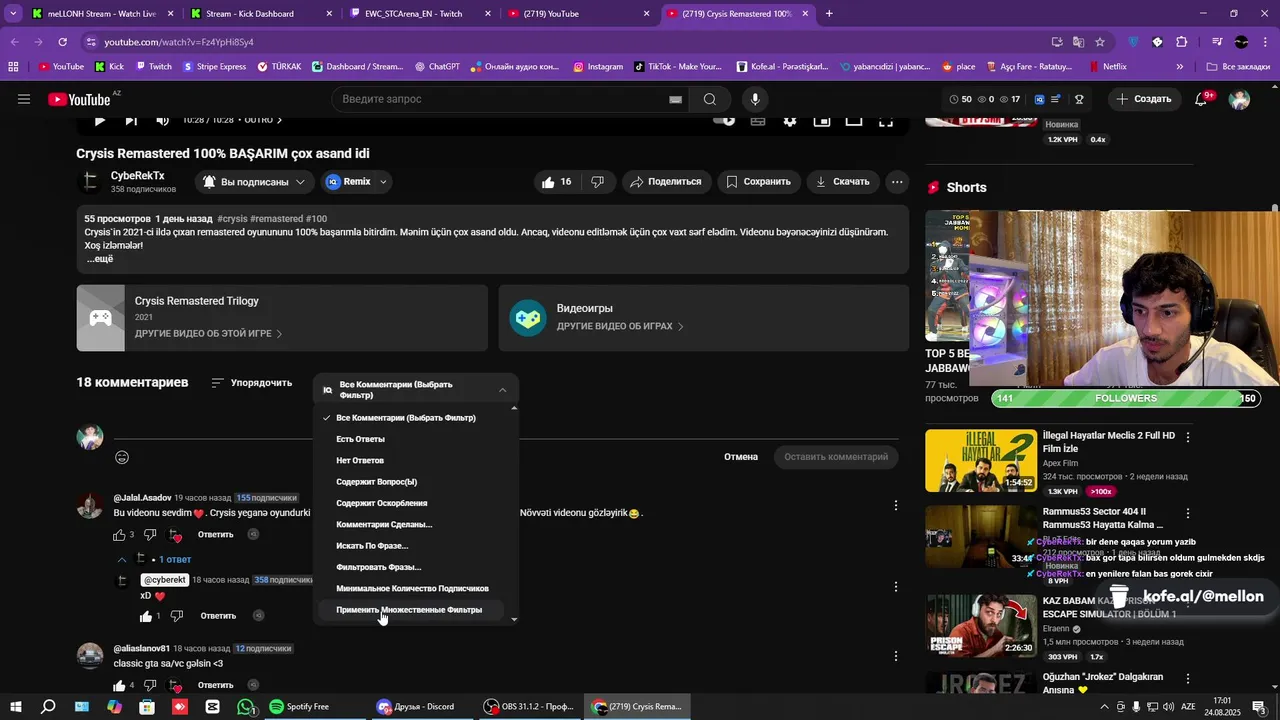The width and height of the screenshot is (1280, 720).
Task: Play the video with the player play button
Action: pyautogui.click(x=99, y=120)
